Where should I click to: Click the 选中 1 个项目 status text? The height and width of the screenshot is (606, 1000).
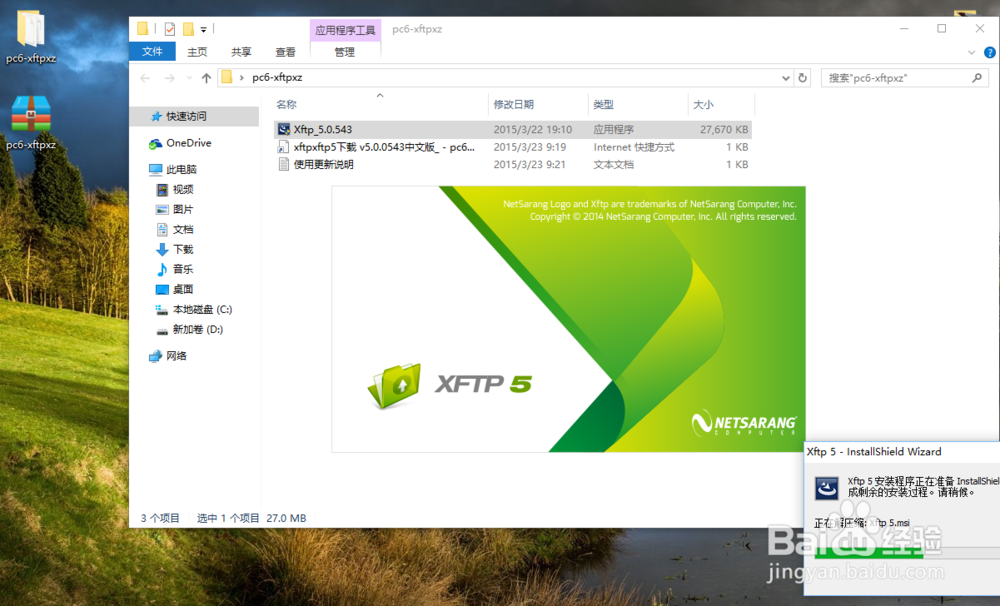pyautogui.click(x=228, y=518)
